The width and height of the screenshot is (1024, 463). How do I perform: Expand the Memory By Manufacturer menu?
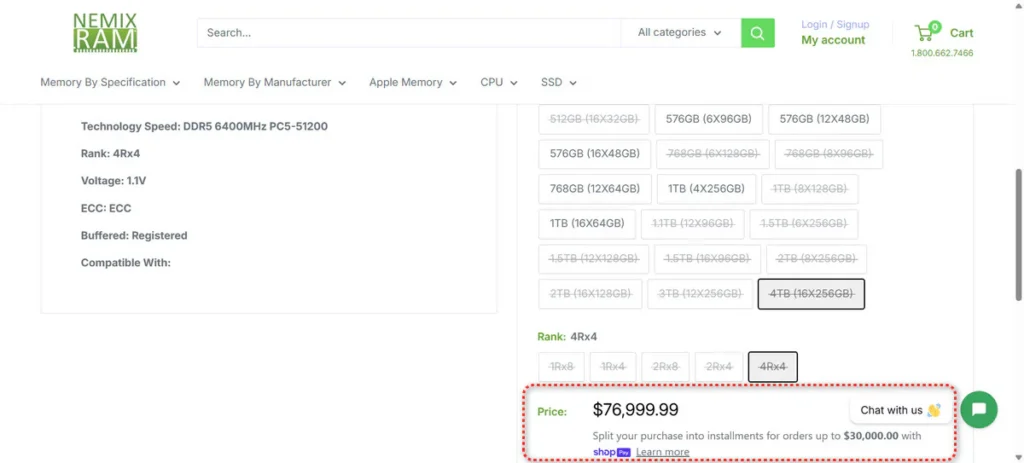point(274,83)
